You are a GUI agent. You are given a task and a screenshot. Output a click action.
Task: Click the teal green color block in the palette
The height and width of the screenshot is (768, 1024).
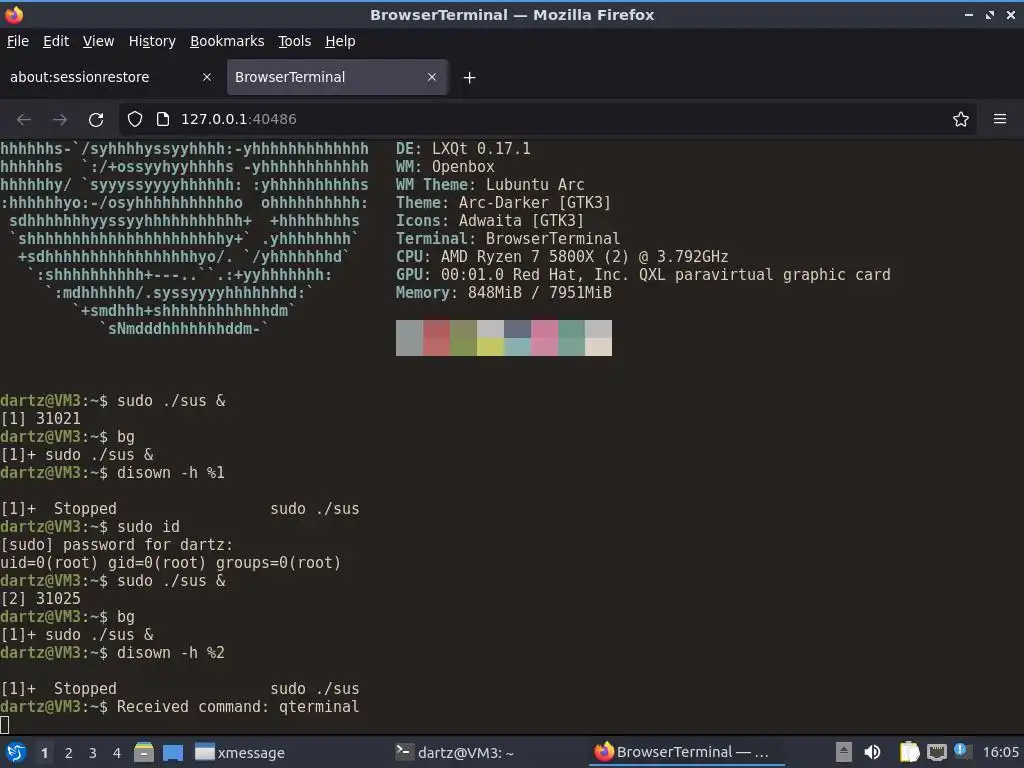(x=571, y=338)
